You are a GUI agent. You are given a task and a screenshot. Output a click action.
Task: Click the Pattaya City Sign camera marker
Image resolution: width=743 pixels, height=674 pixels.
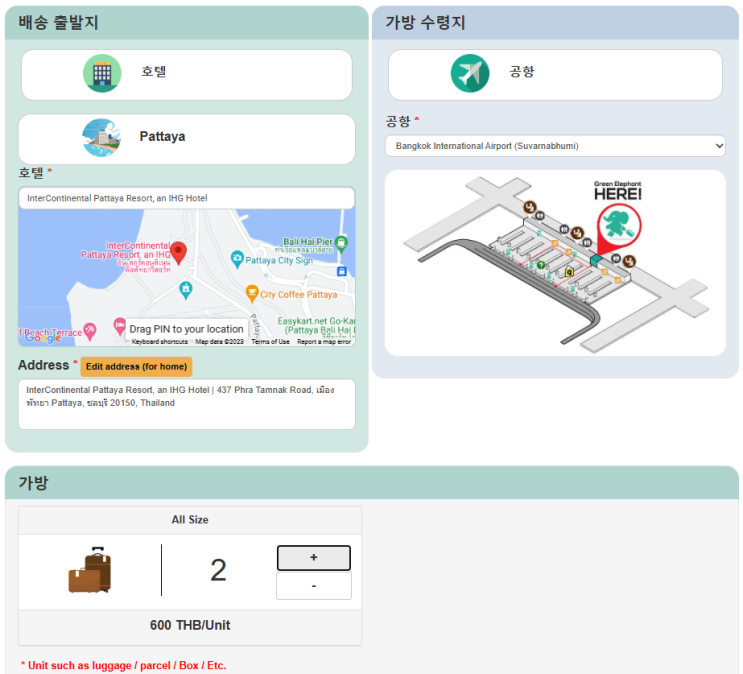click(237, 259)
